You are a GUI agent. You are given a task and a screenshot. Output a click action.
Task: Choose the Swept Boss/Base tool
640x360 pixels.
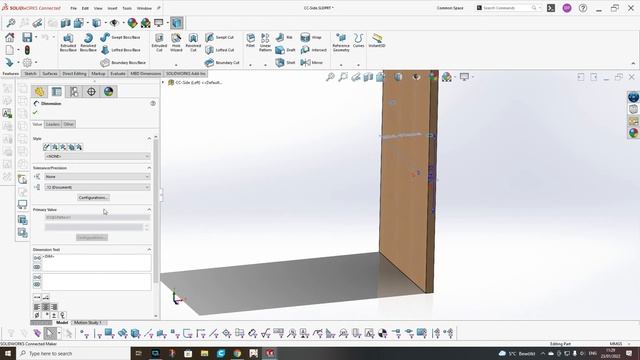tap(120, 37)
